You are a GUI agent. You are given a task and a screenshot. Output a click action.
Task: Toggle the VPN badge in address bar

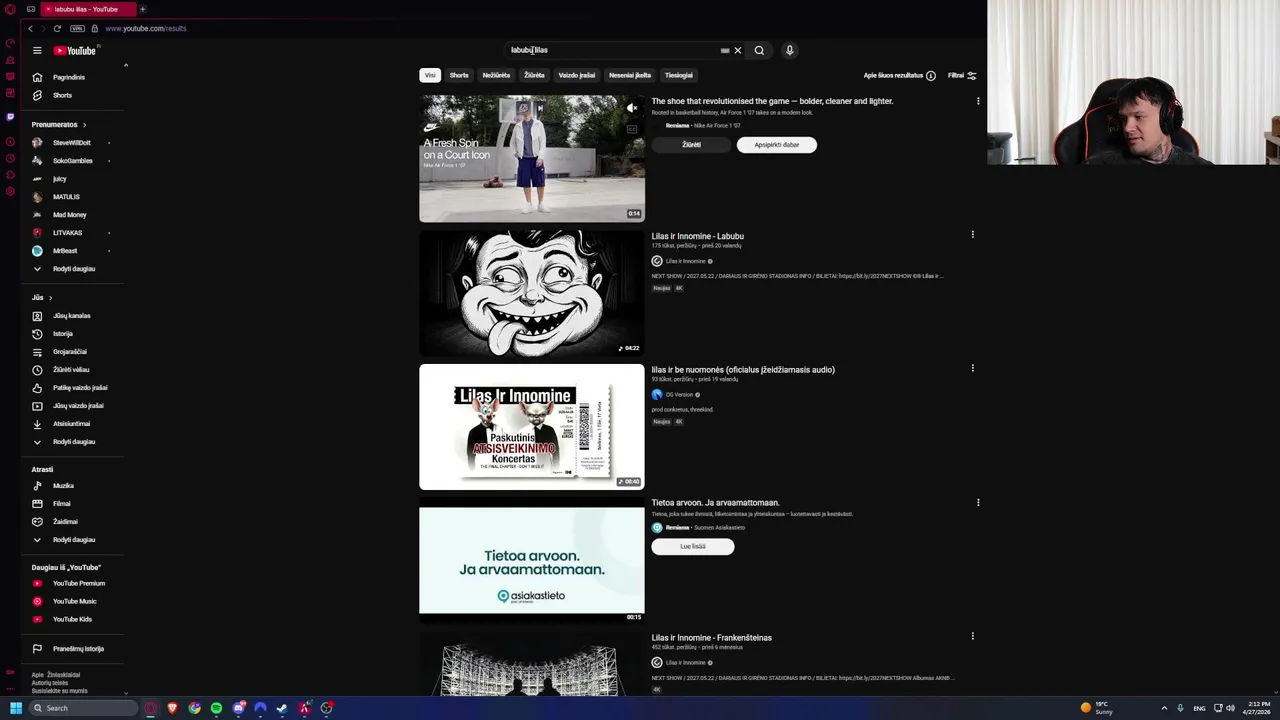pos(77,28)
